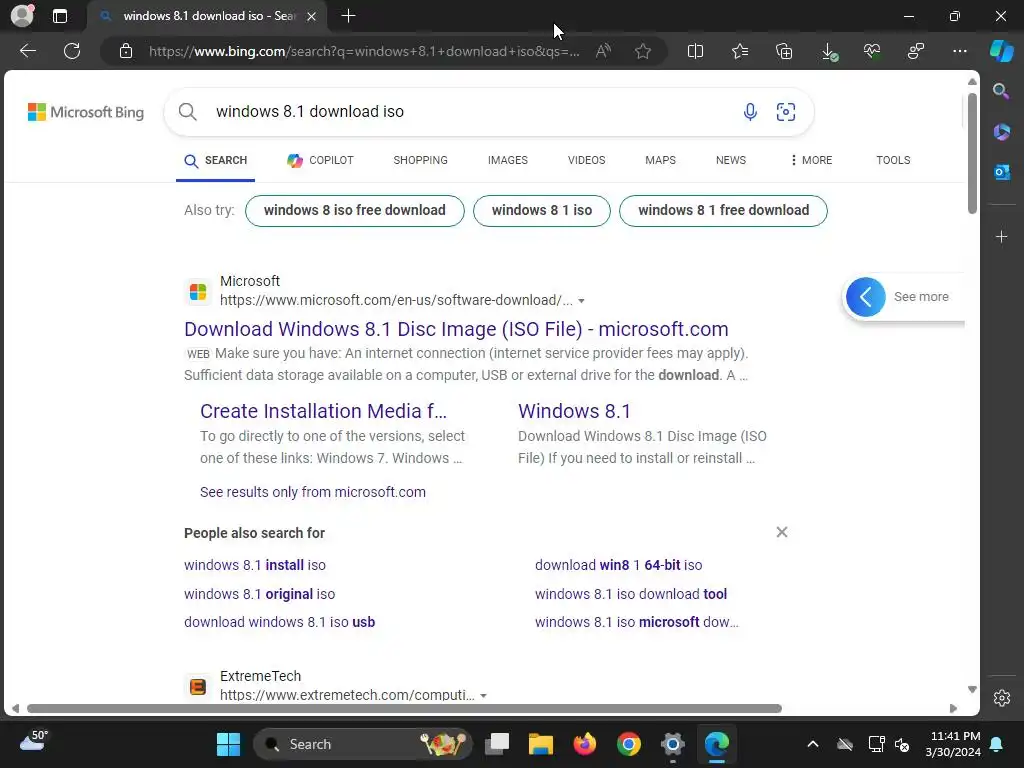
Task: Switch to the IMAGES tab
Action: [x=507, y=160]
